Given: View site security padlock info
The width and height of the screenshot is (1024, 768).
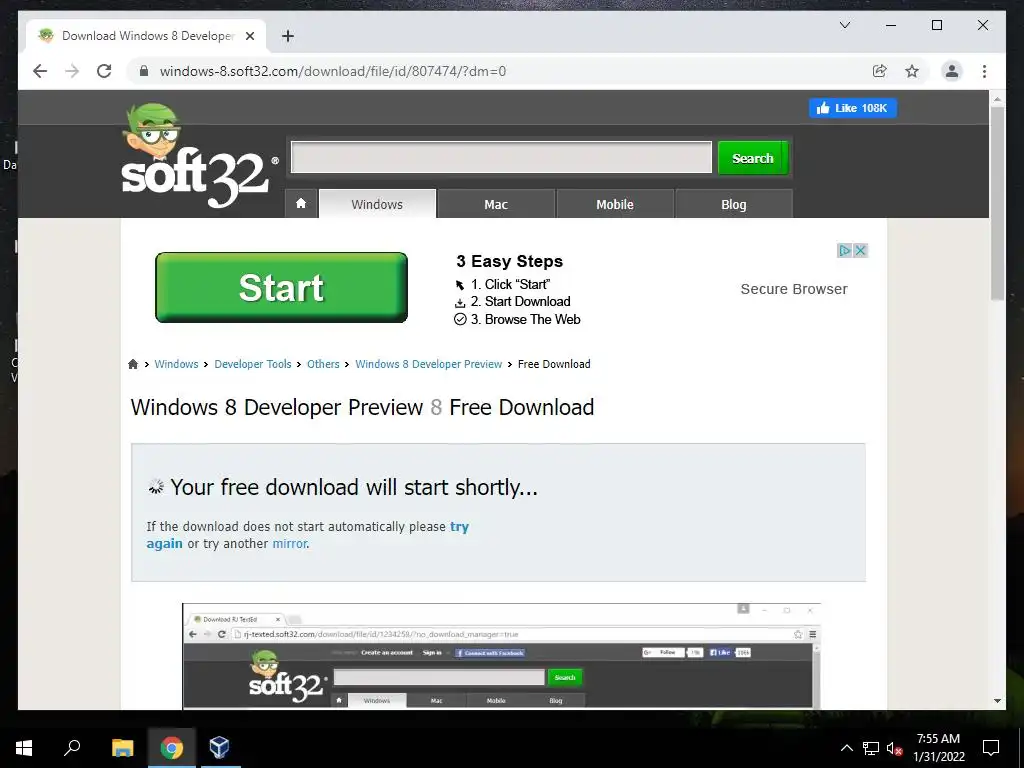Looking at the screenshot, I should point(144,71).
